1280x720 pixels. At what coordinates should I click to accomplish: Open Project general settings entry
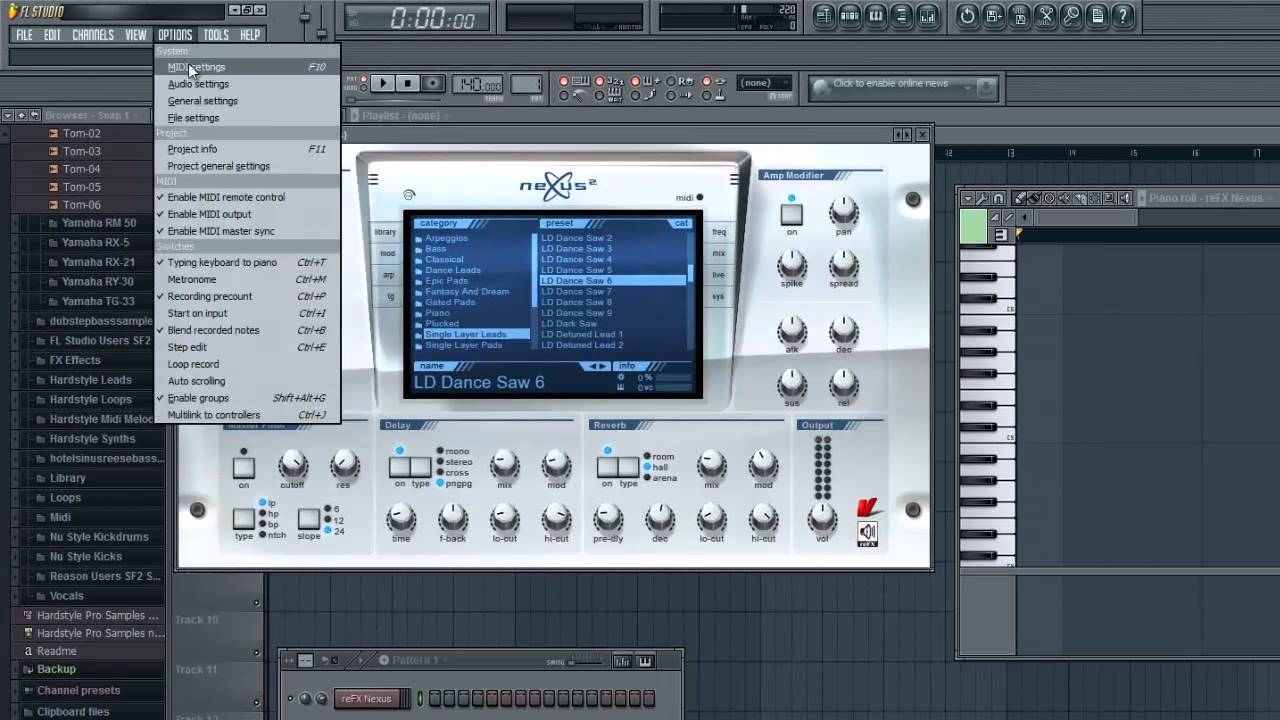point(219,166)
